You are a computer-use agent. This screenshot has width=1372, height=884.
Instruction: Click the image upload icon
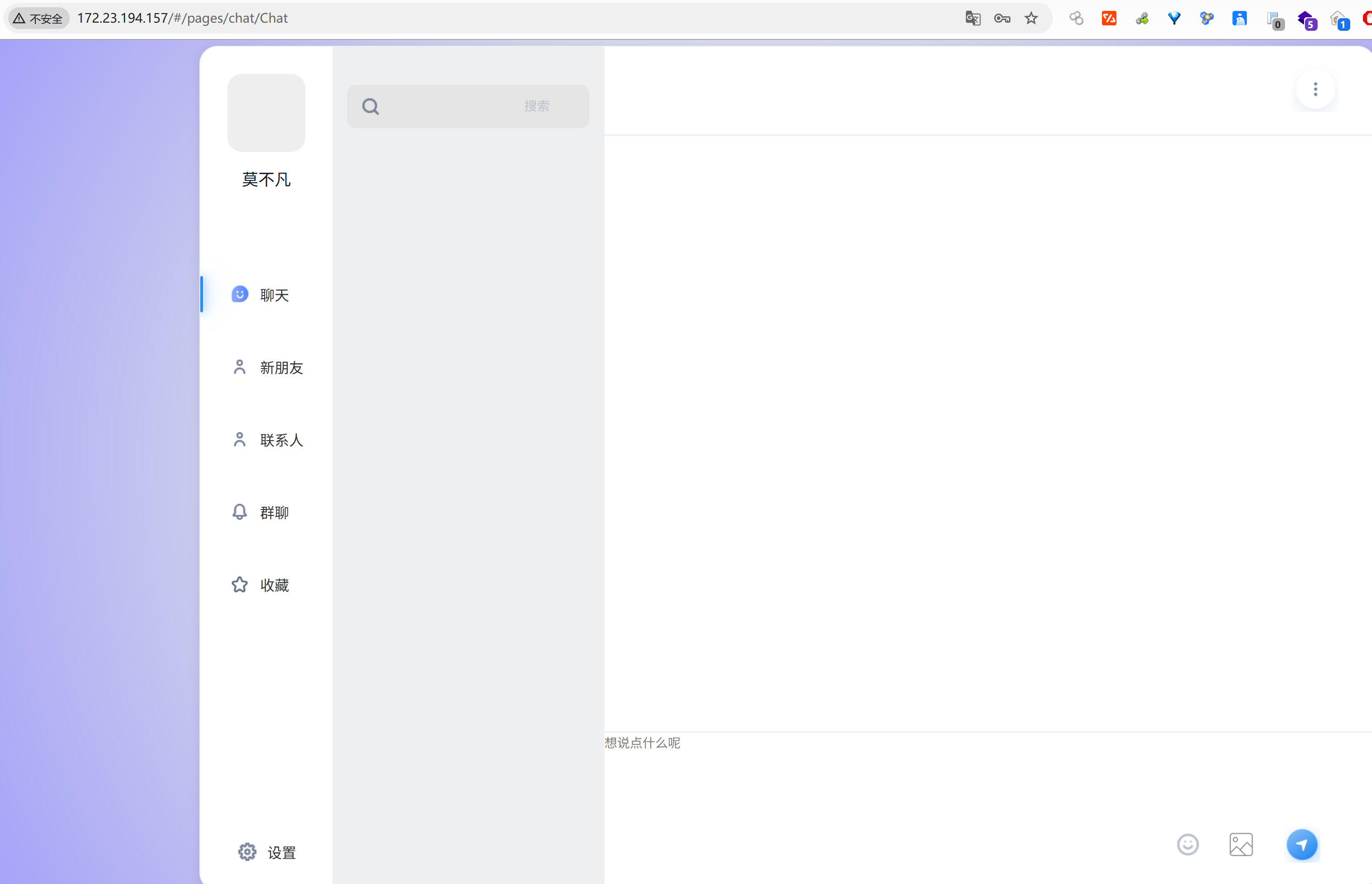click(1241, 845)
